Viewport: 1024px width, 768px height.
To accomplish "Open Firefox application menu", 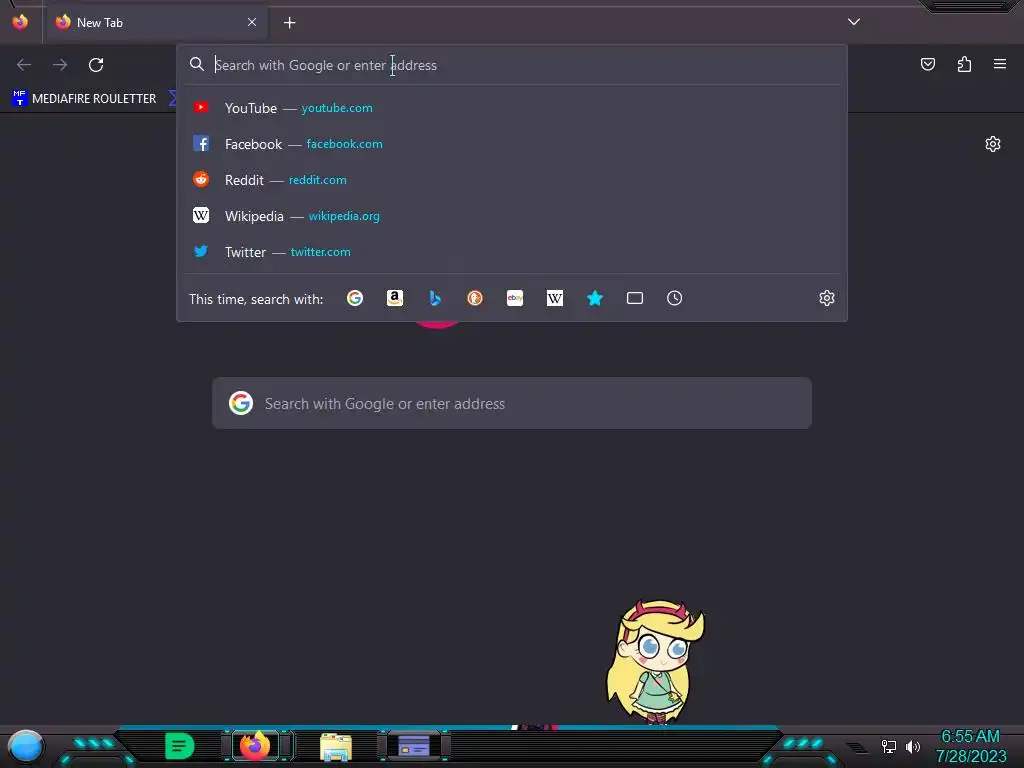I will [x=1000, y=64].
